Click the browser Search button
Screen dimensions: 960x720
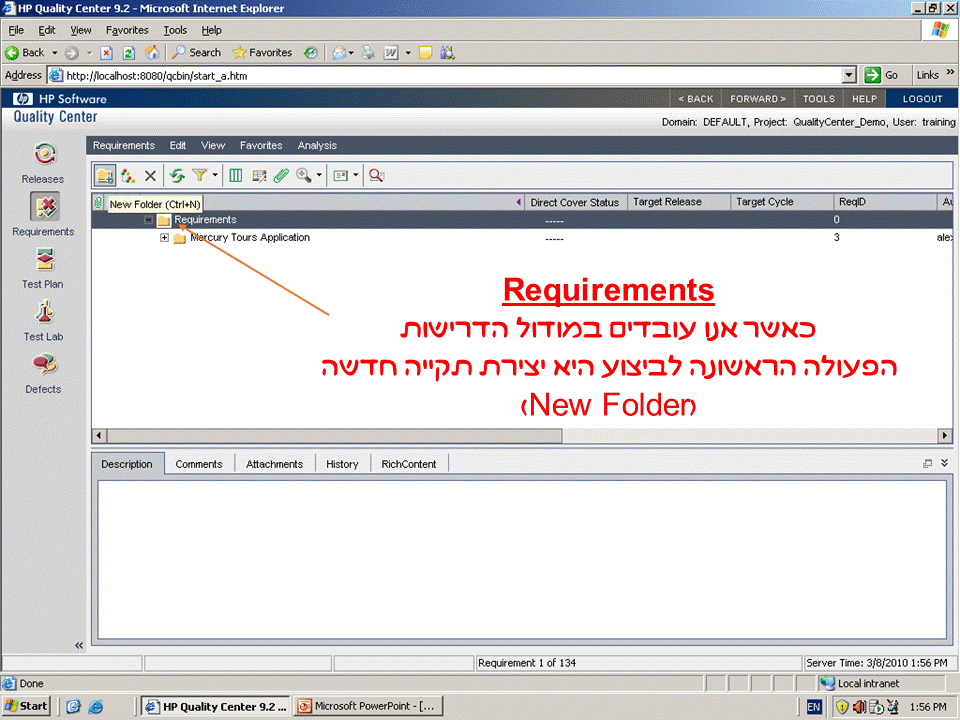pos(197,53)
